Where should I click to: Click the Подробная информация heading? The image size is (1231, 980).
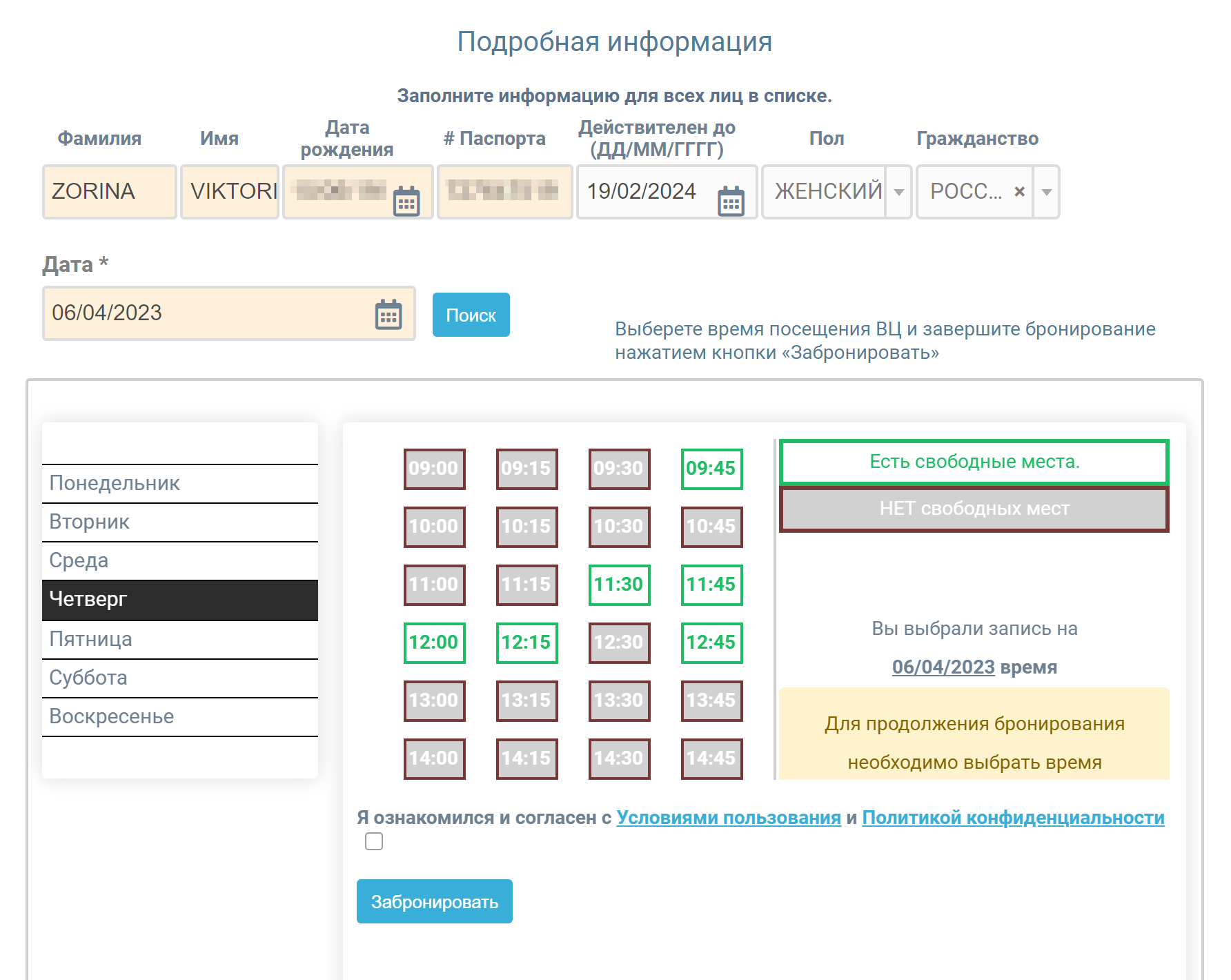tap(615, 42)
